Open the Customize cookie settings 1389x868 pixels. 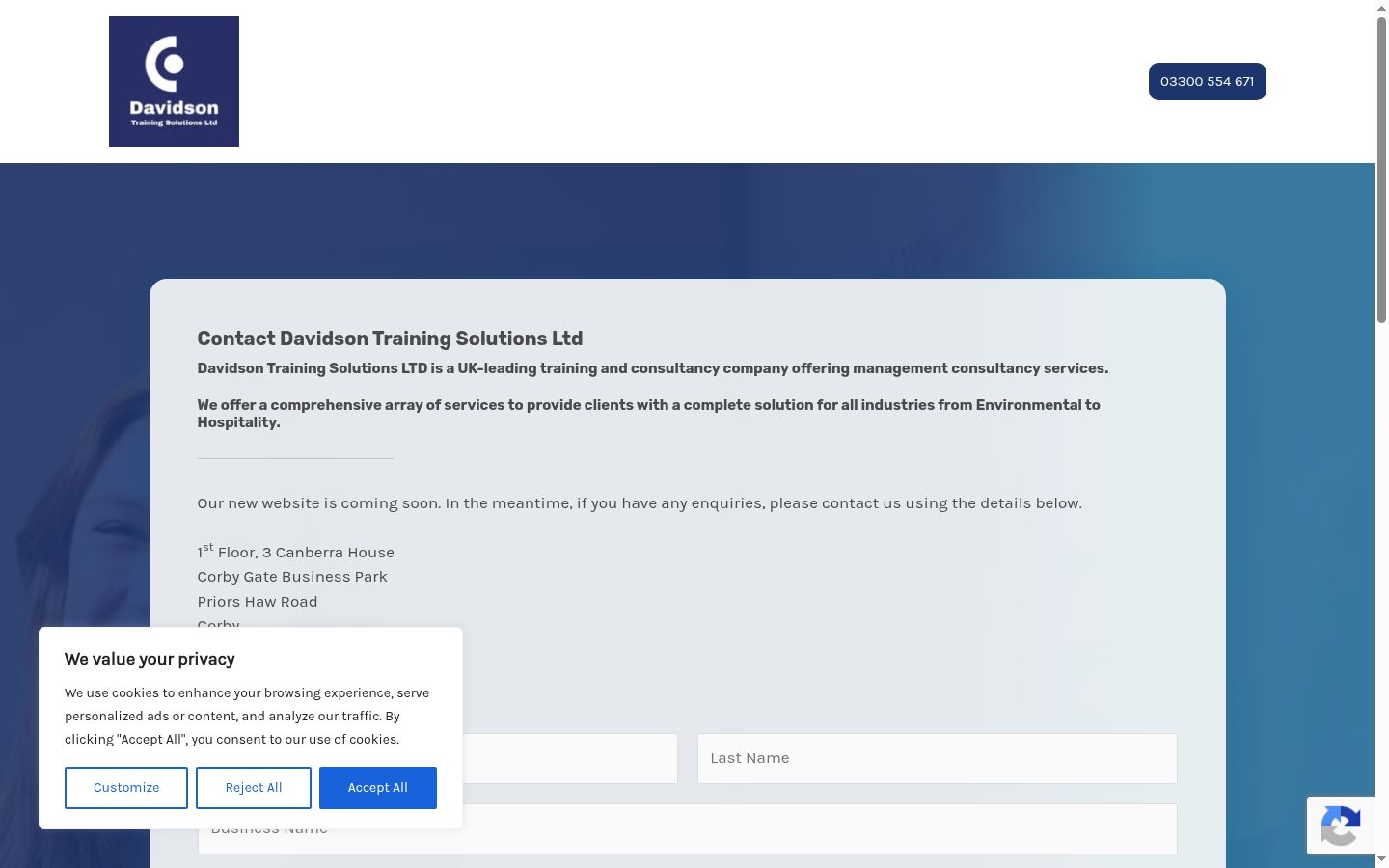coord(126,788)
